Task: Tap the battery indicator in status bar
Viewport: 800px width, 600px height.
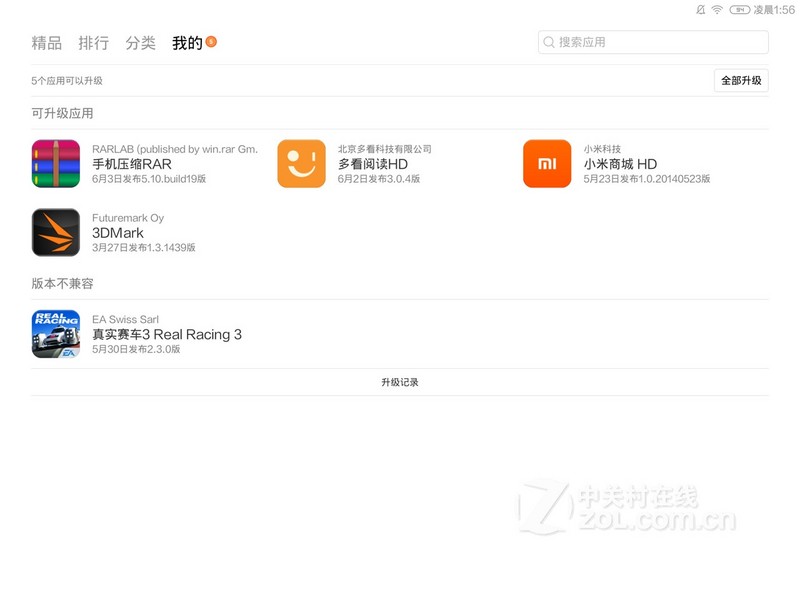Action: point(740,9)
